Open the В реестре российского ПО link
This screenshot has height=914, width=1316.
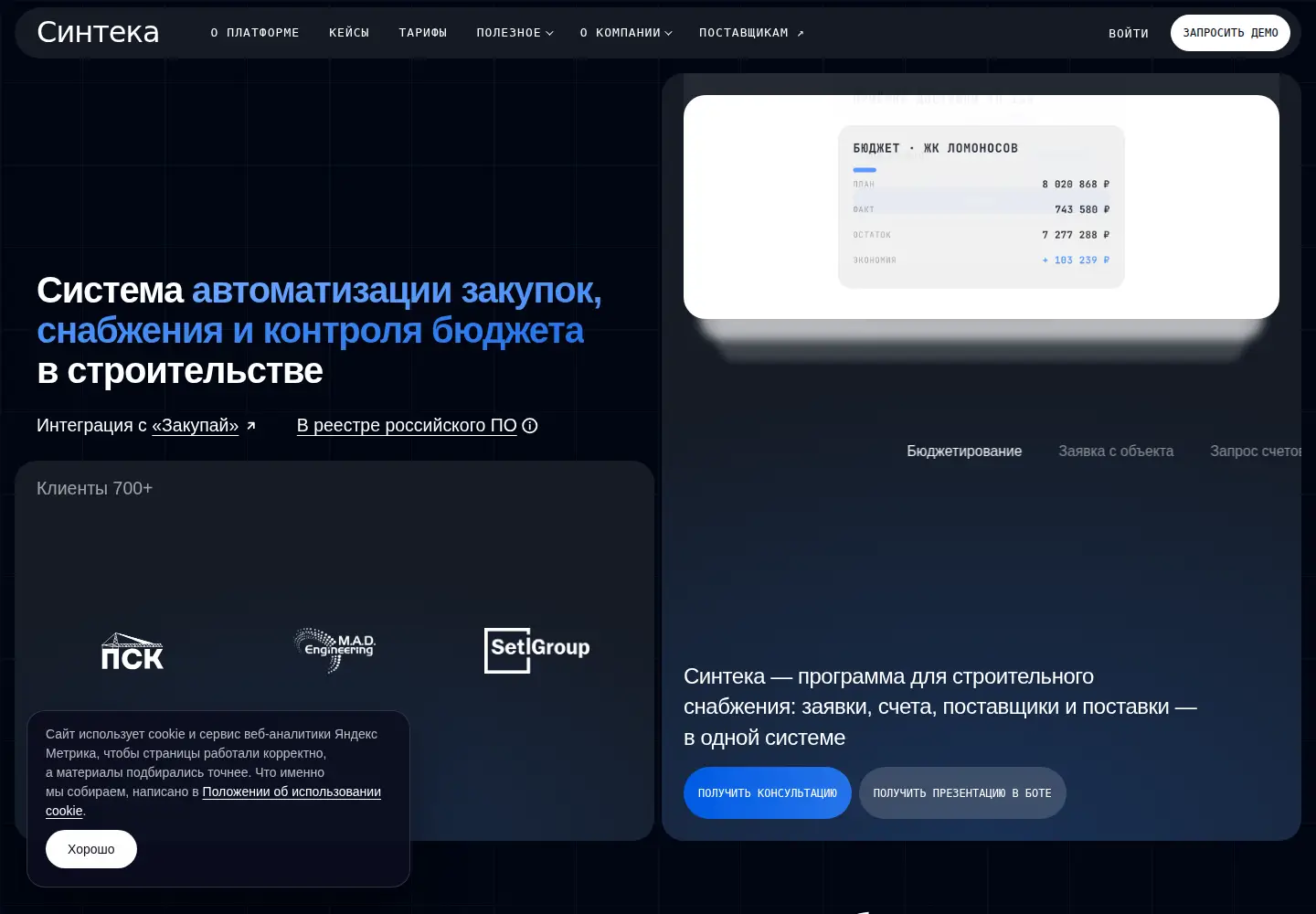(407, 425)
